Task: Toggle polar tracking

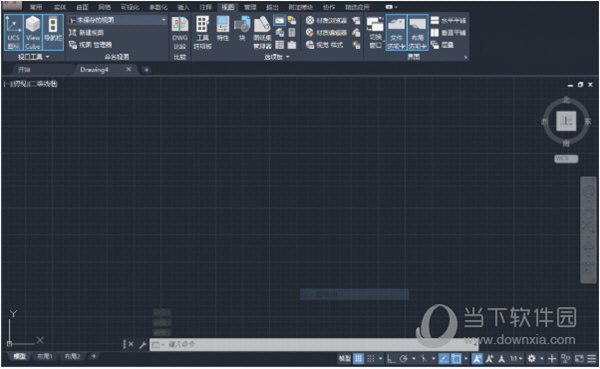Action: pyautogui.click(x=403, y=359)
